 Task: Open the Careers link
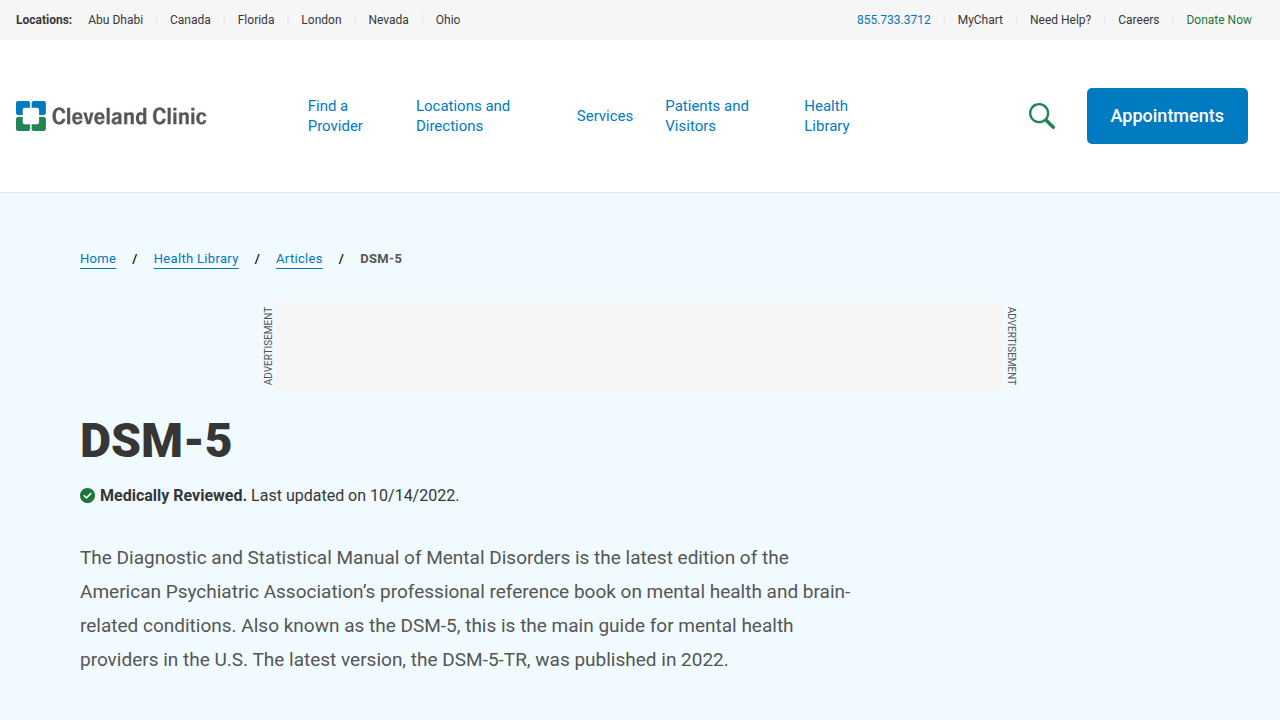(x=1139, y=20)
